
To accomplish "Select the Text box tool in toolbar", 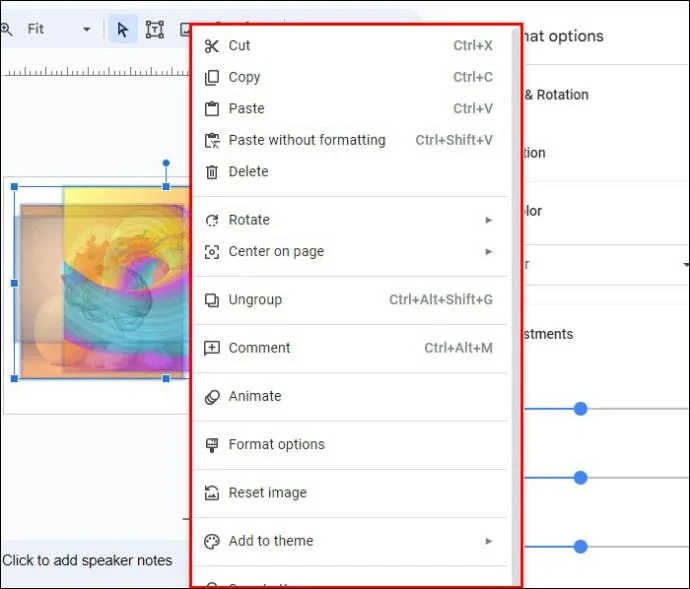I will (155, 29).
